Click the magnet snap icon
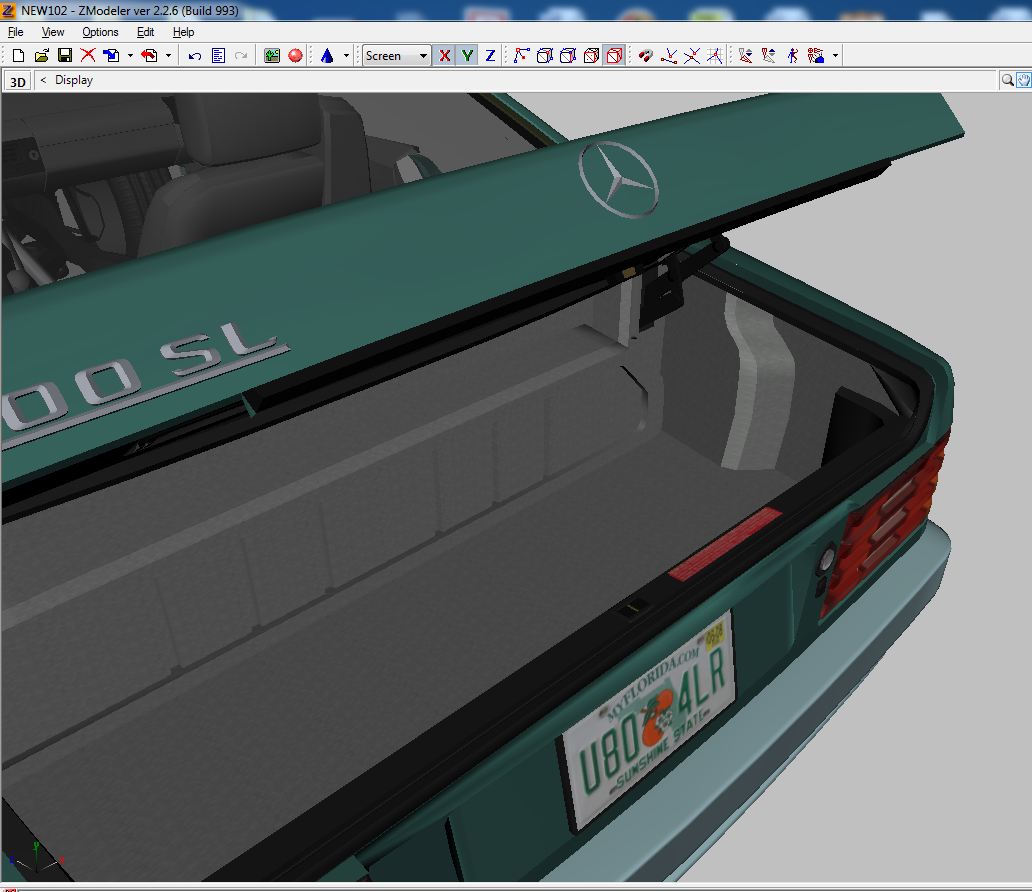Screen dimensions: 1032x892 click(x=645, y=56)
